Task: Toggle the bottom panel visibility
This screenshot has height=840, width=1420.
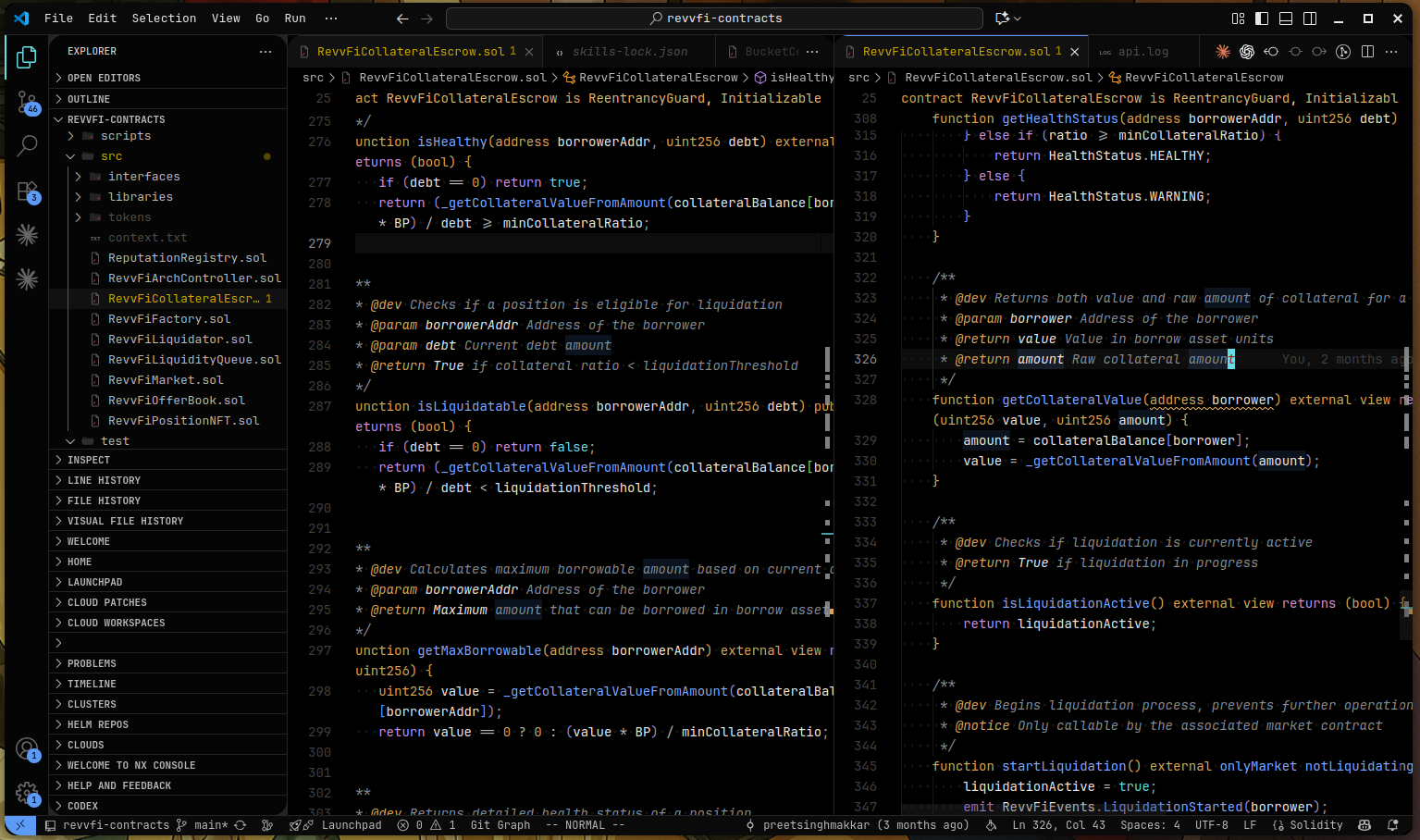Action: (x=1286, y=19)
